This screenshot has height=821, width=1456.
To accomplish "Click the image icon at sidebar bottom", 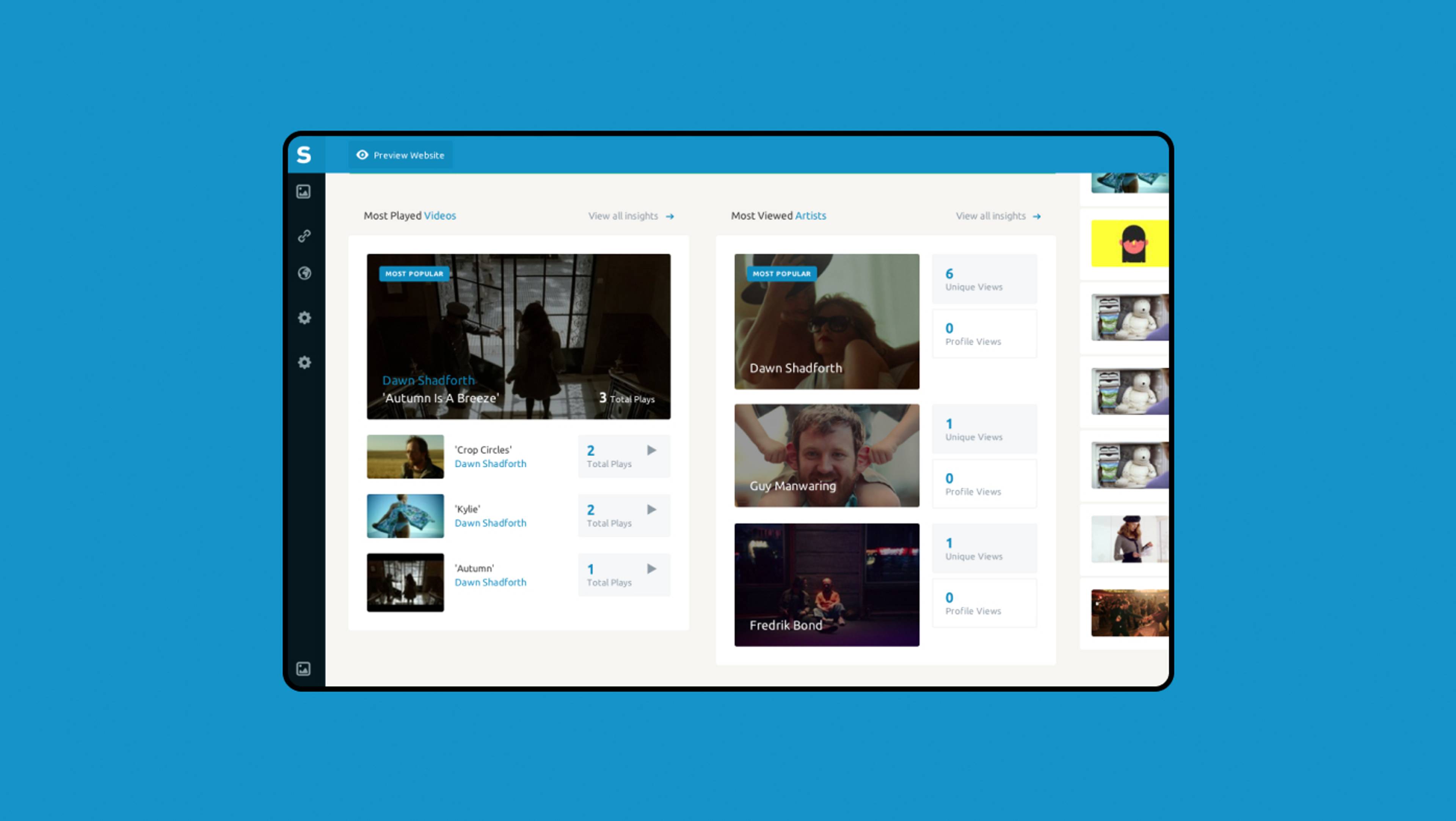I will [303, 669].
